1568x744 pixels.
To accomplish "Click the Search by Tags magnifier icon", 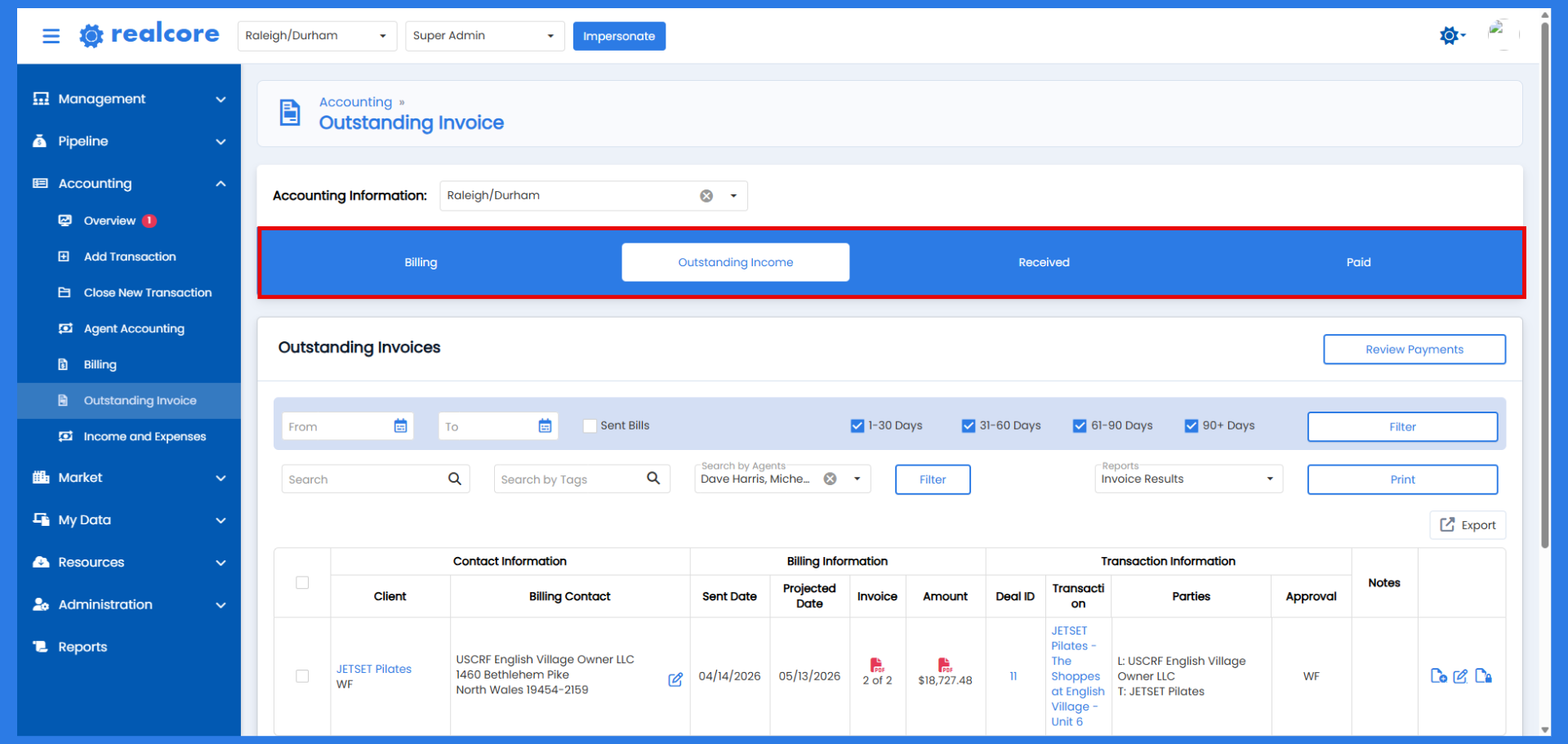I will click(653, 479).
